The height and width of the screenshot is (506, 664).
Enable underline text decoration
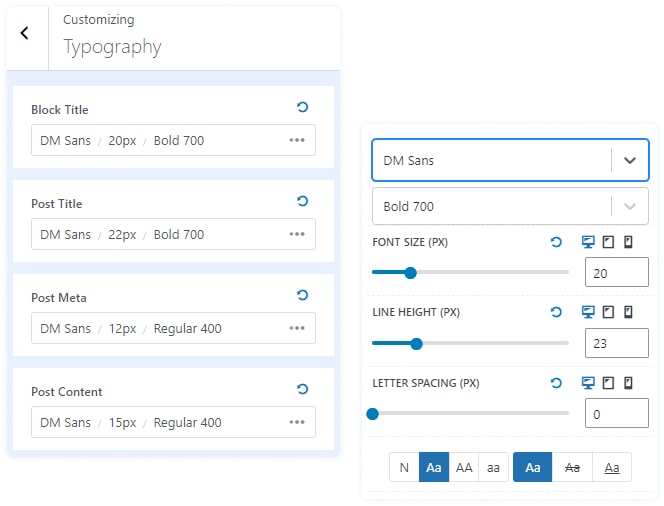click(611, 467)
